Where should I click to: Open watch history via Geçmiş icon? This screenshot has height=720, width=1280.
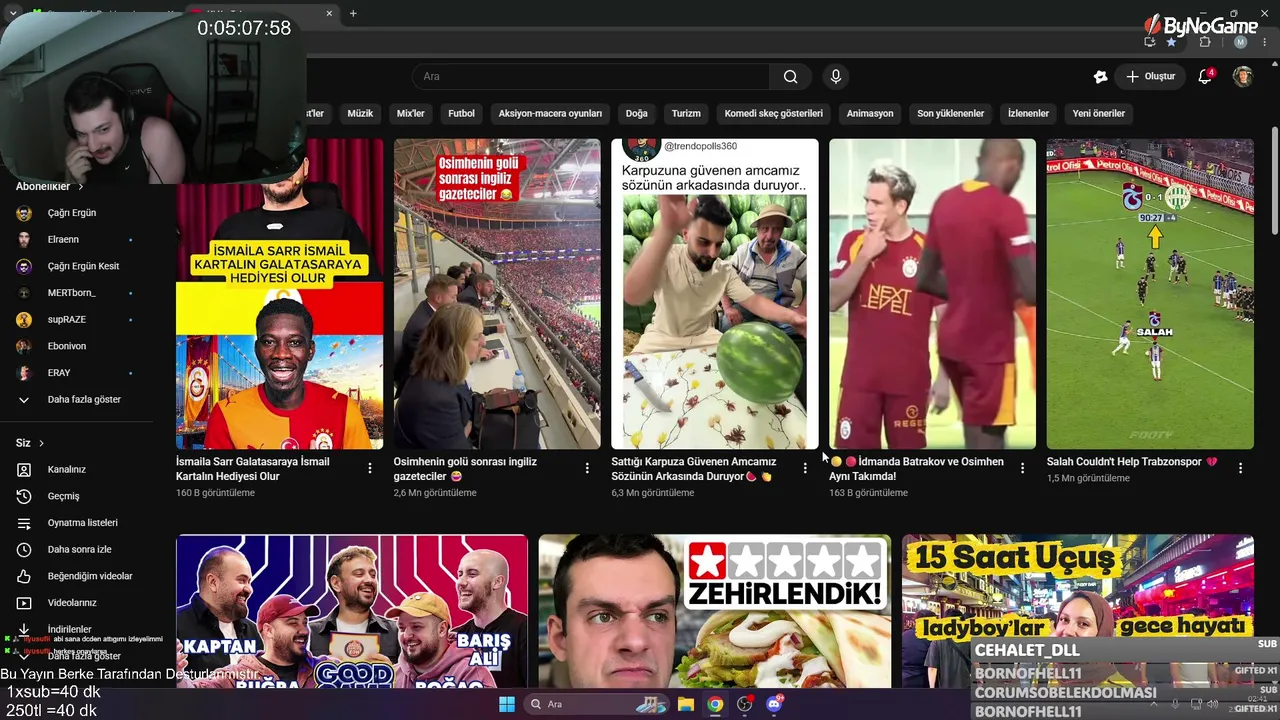pos(24,496)
